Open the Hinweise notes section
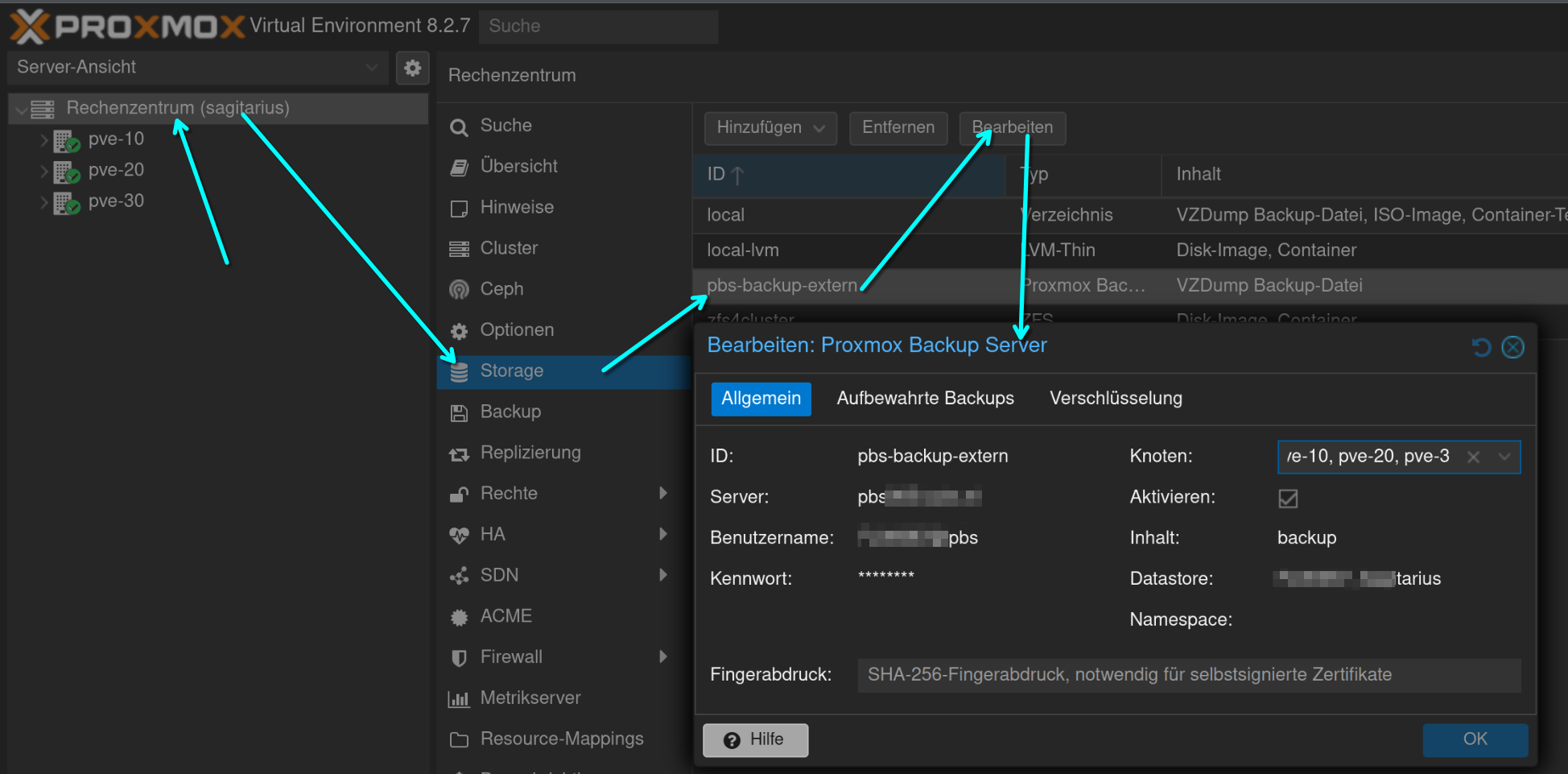The height and width of the screenshot is (774, 1568). tap(517, 207)
